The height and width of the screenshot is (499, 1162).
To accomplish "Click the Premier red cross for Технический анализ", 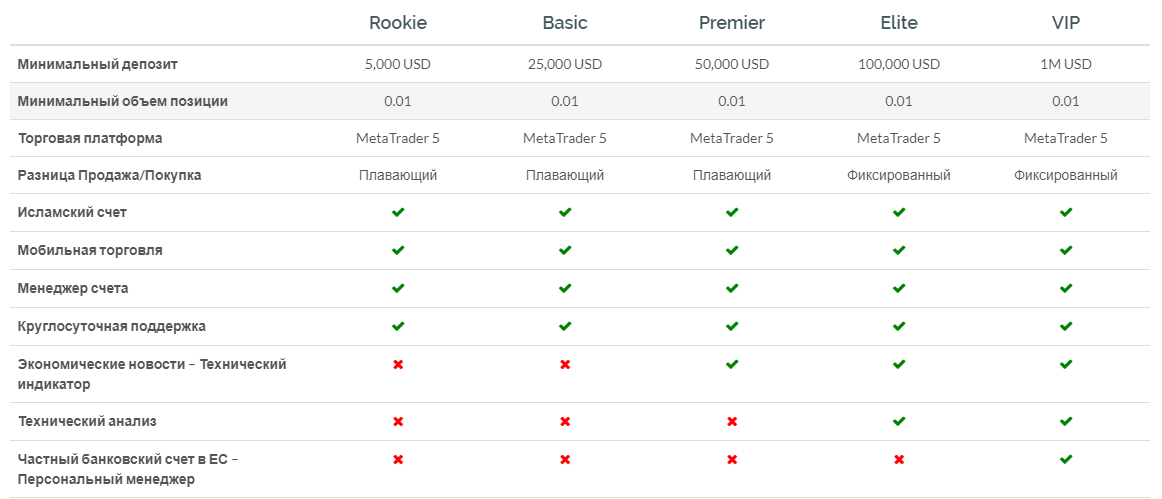I will click(732, 421).
